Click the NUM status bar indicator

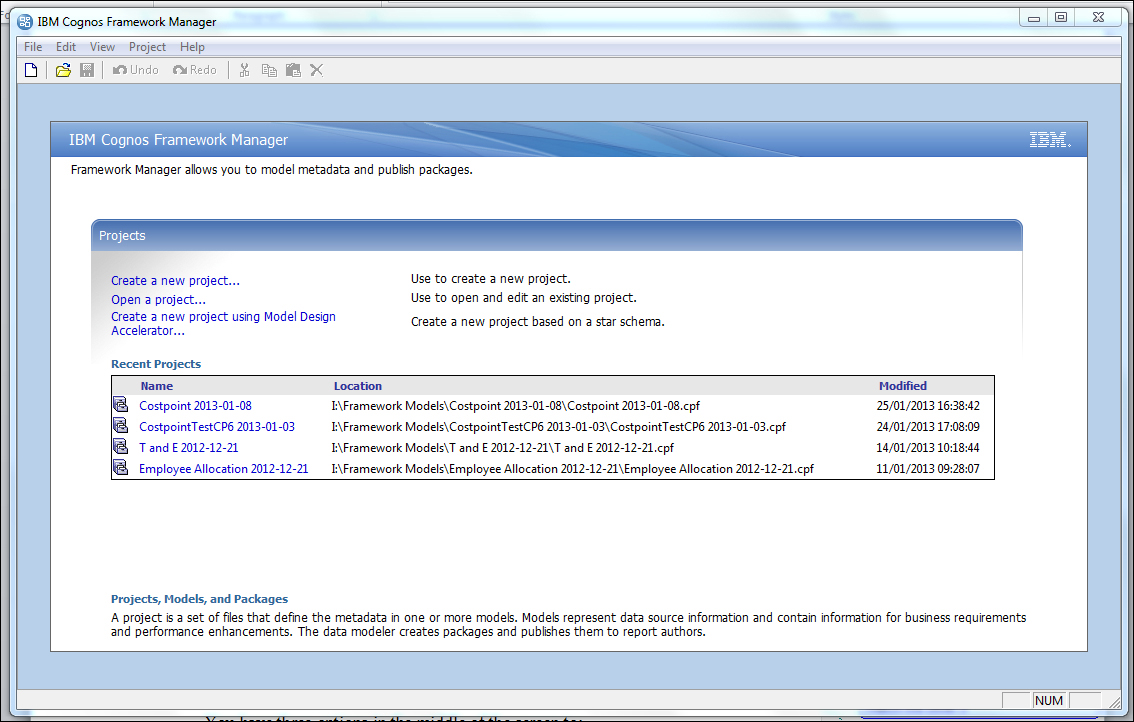pos(1049,700)
